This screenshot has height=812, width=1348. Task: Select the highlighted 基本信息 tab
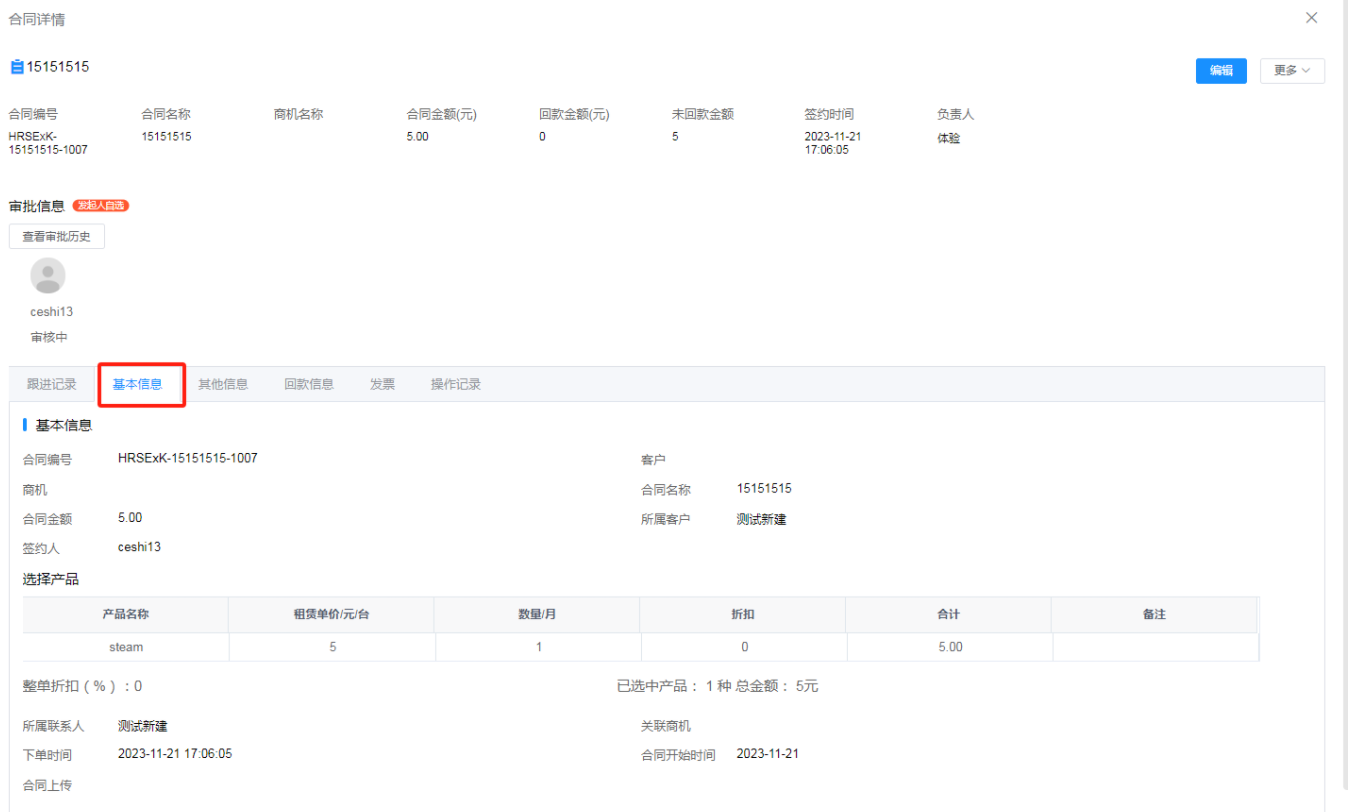pos(140,383)
